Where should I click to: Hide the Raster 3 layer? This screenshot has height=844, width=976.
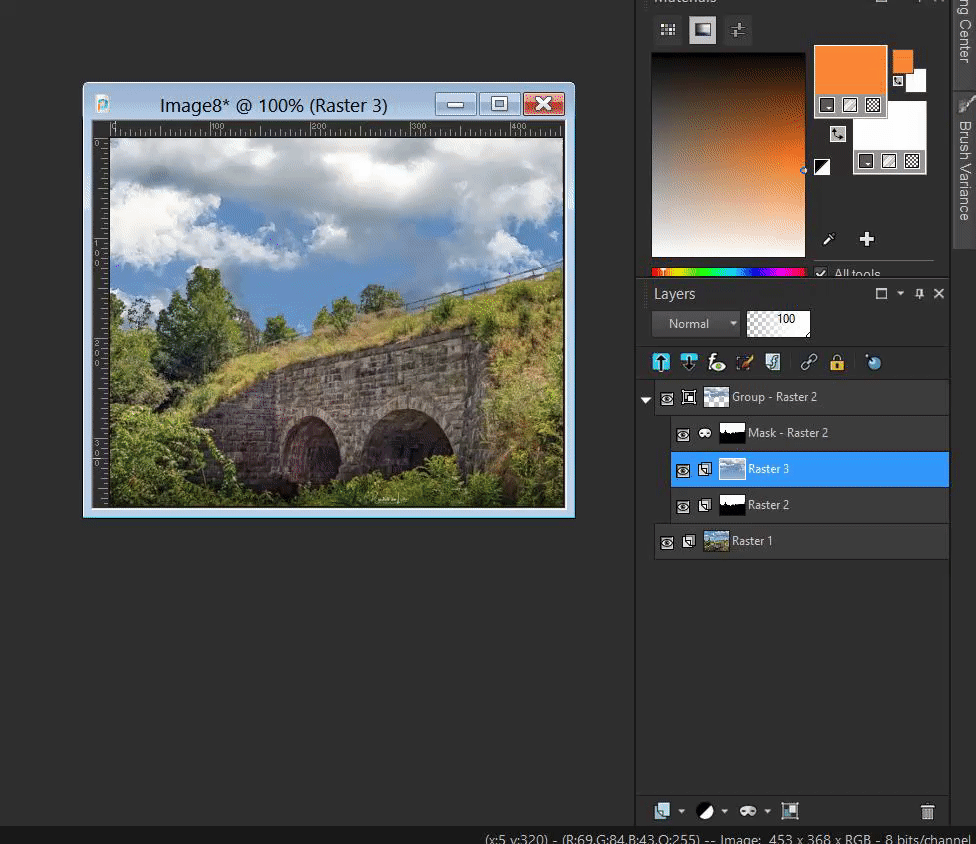[683, 471]
